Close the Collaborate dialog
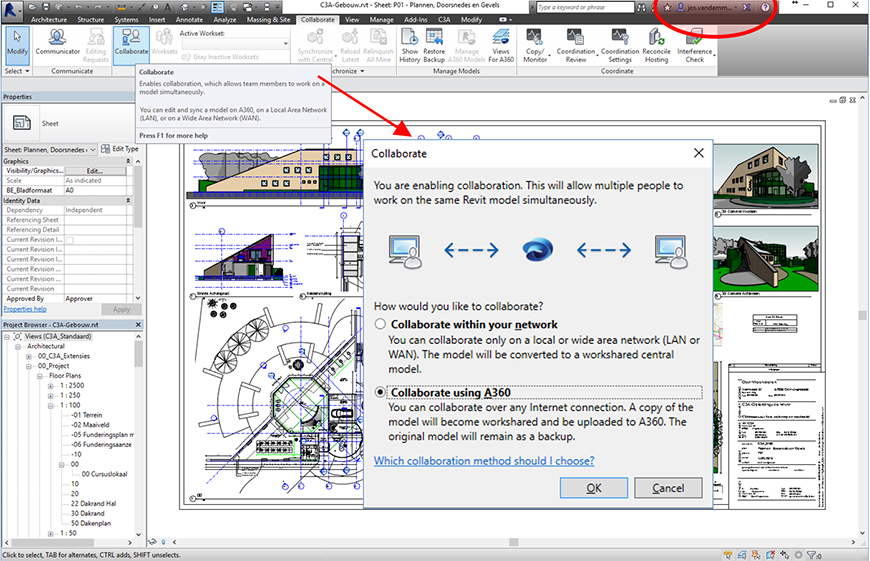Viewport: 870px width, 561px height. pyautogui.click(x=699, y=153)
